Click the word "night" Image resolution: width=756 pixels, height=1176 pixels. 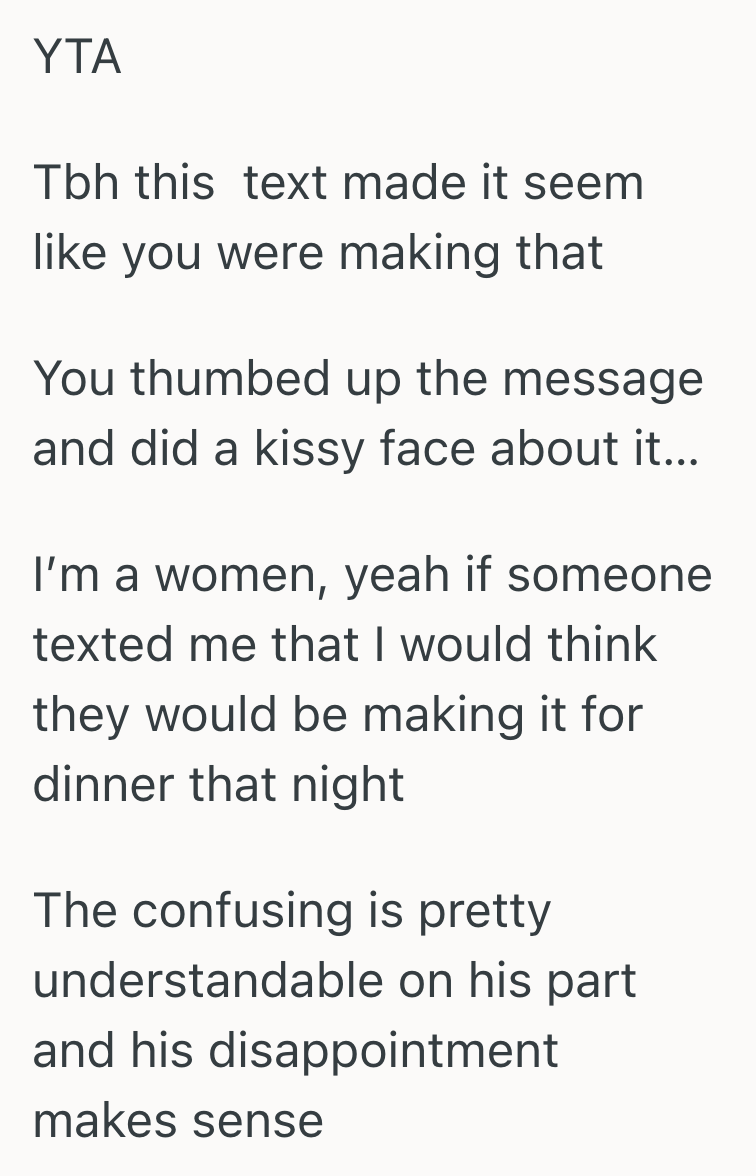[348, 785]
